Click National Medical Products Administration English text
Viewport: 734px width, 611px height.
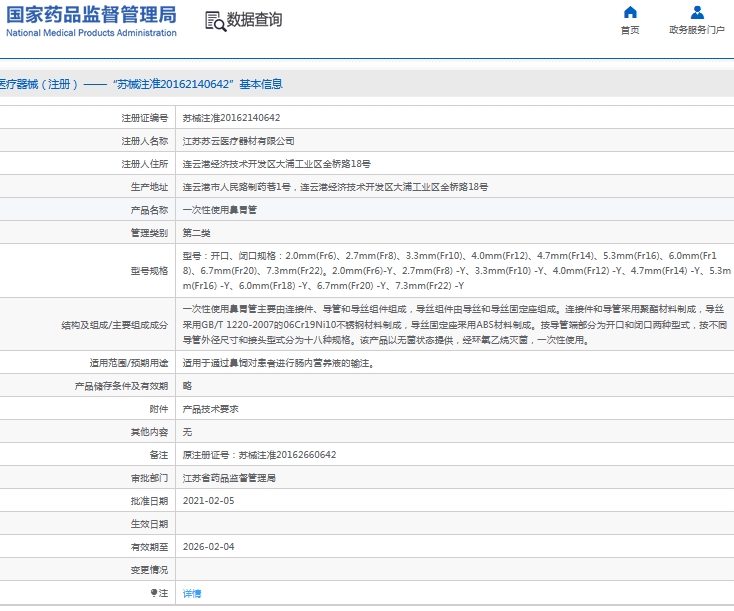(x=91, y=33)
